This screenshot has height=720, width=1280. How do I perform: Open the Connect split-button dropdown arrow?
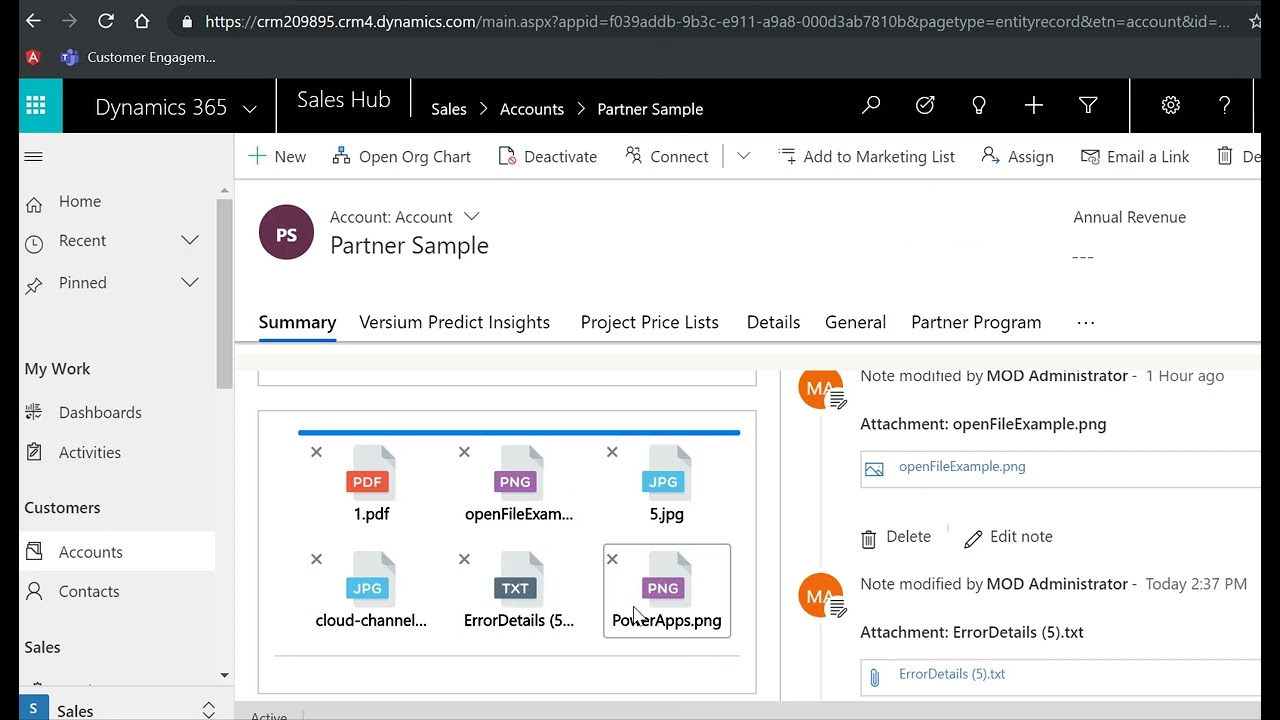click(x=743, y=157)
